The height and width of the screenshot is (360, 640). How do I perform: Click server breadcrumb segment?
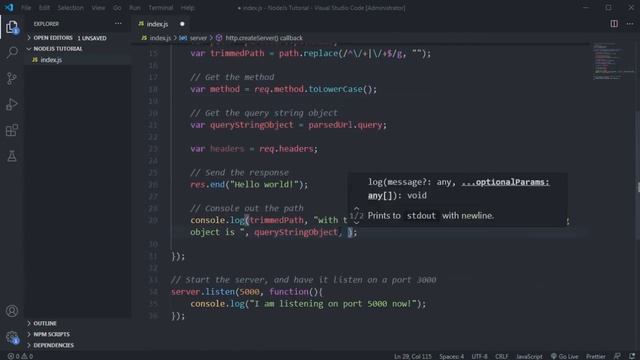pos(193,38)
